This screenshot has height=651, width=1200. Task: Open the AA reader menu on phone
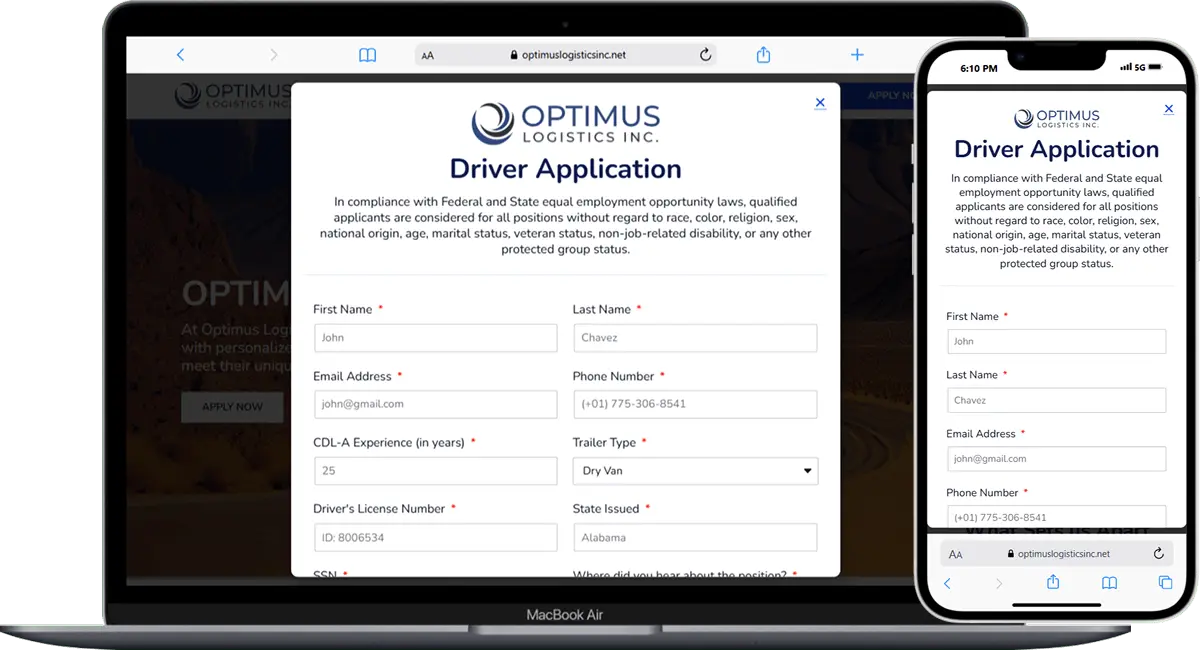point(956,554)
